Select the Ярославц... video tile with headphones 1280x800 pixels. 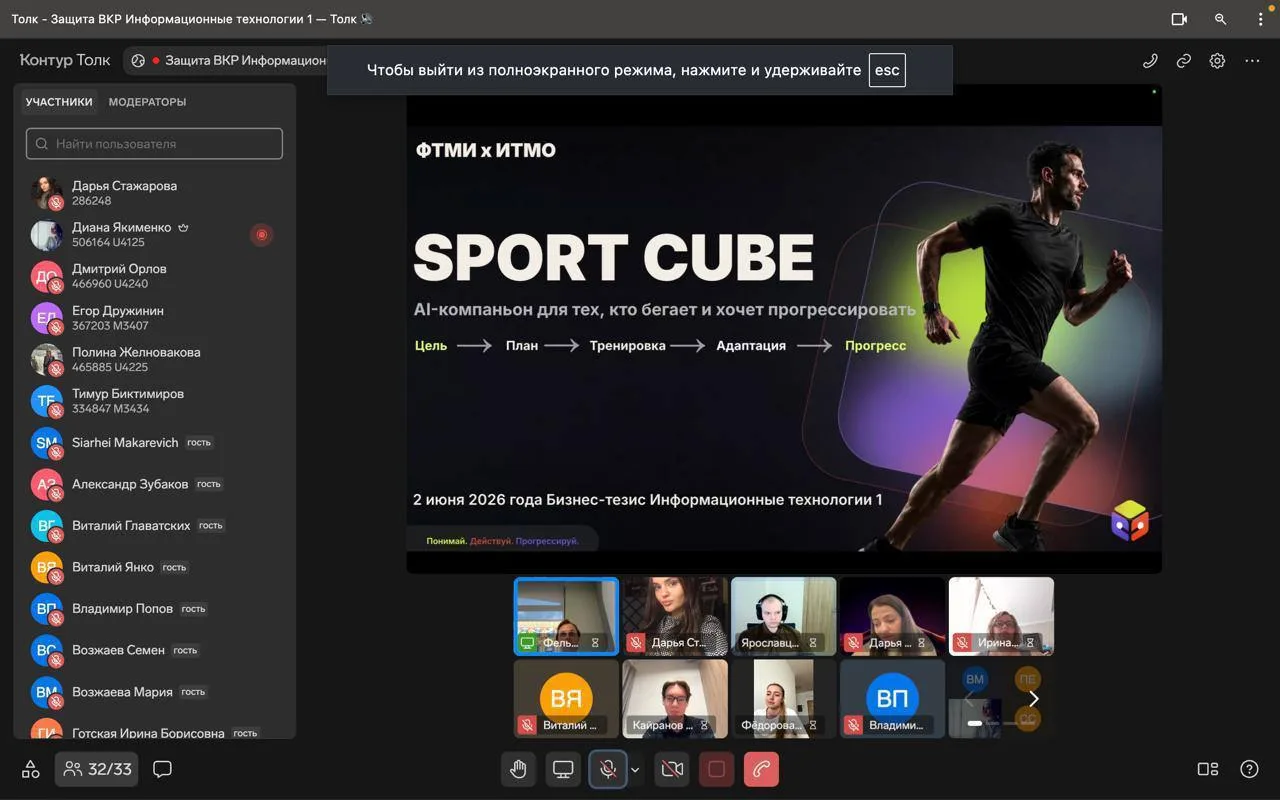tap(783, 616)
